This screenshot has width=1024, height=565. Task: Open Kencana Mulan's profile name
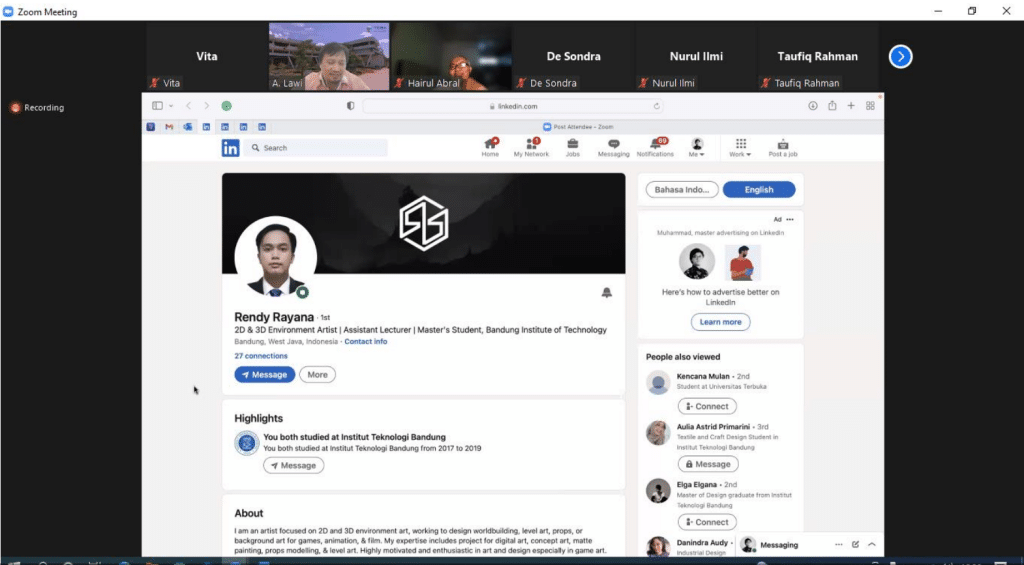click(703, 376)
